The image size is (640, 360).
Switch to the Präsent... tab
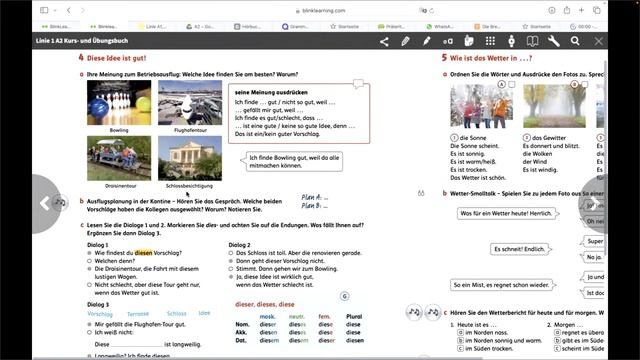[391, 27]
